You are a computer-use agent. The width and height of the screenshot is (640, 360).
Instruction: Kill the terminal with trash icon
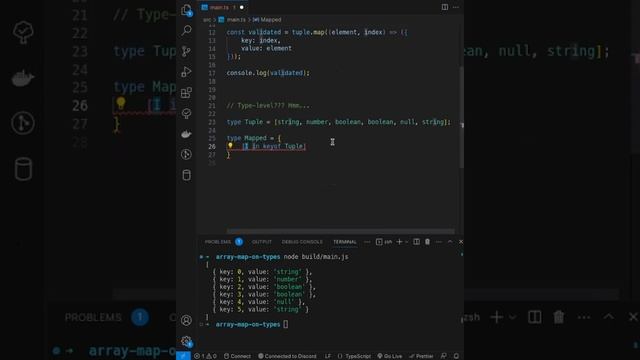tap(427, 242)
